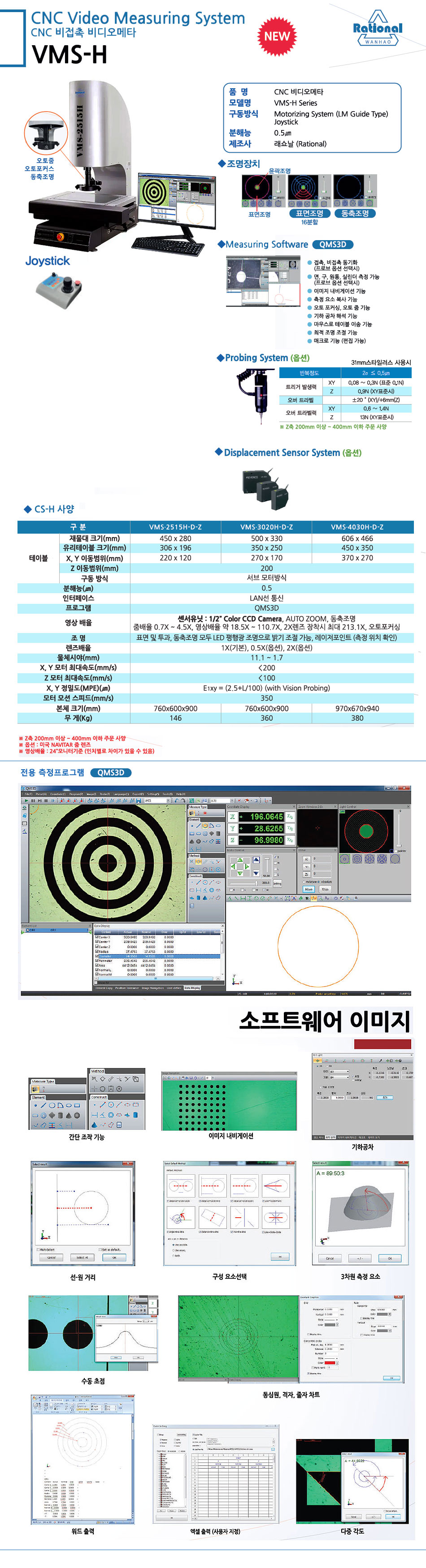Viewport: 426px width, 1568px height.
Task: Select the Use as circle radio option
Action: click(174, 1245)
